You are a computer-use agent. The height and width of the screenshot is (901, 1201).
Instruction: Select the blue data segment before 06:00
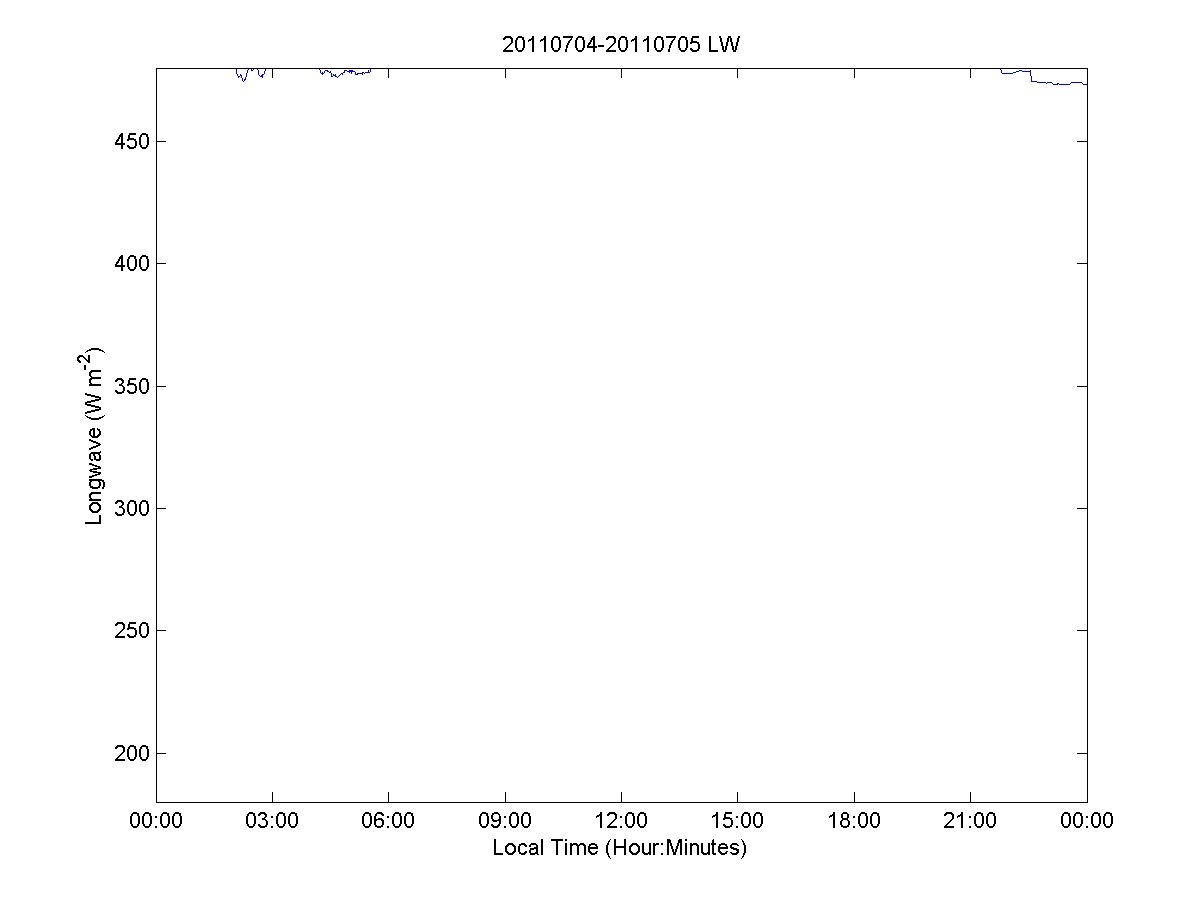point(345,73)
